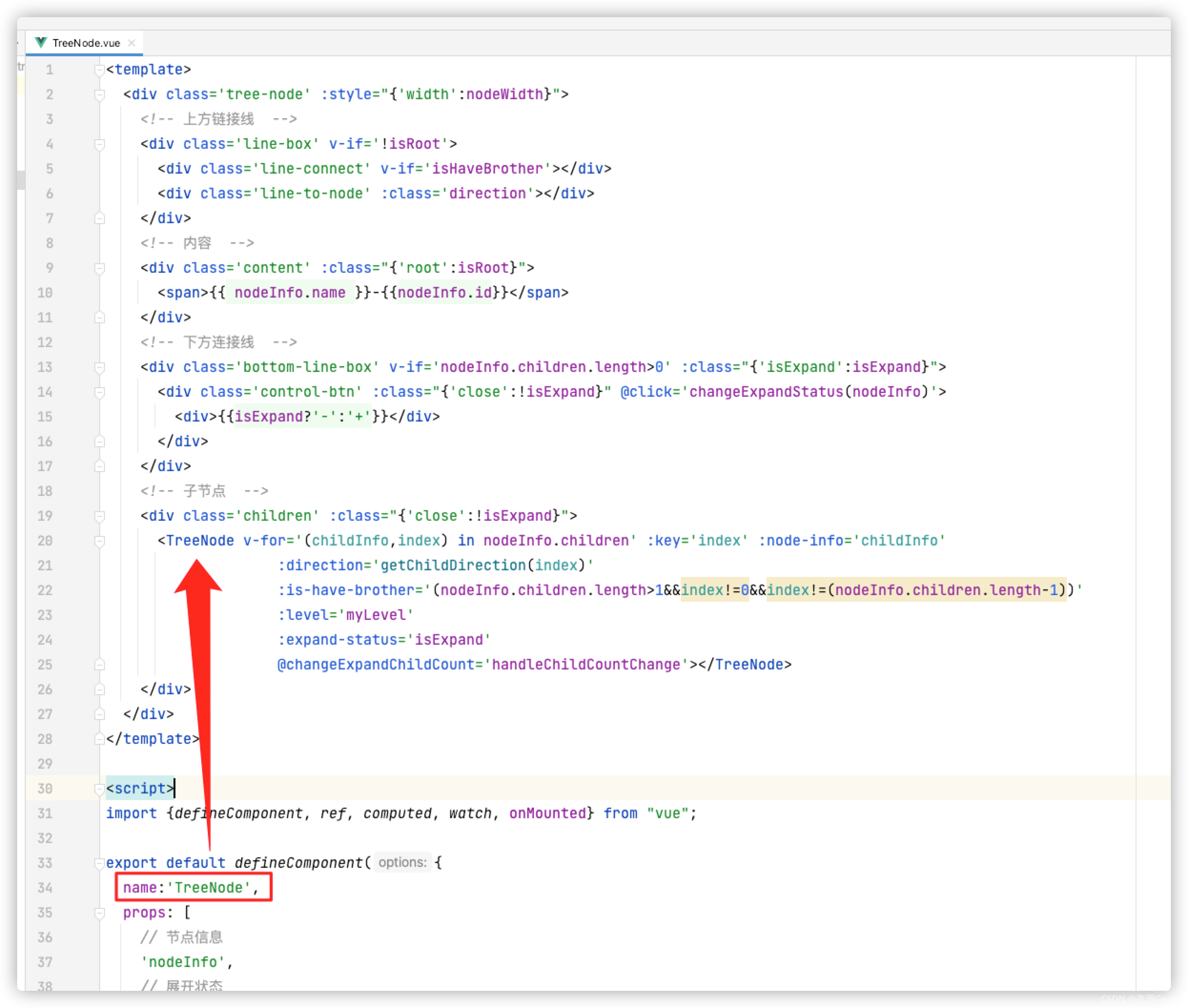The image size is (1188, 1008).
Task: Fold the line-box div at line 4
Action: [100, 144]
